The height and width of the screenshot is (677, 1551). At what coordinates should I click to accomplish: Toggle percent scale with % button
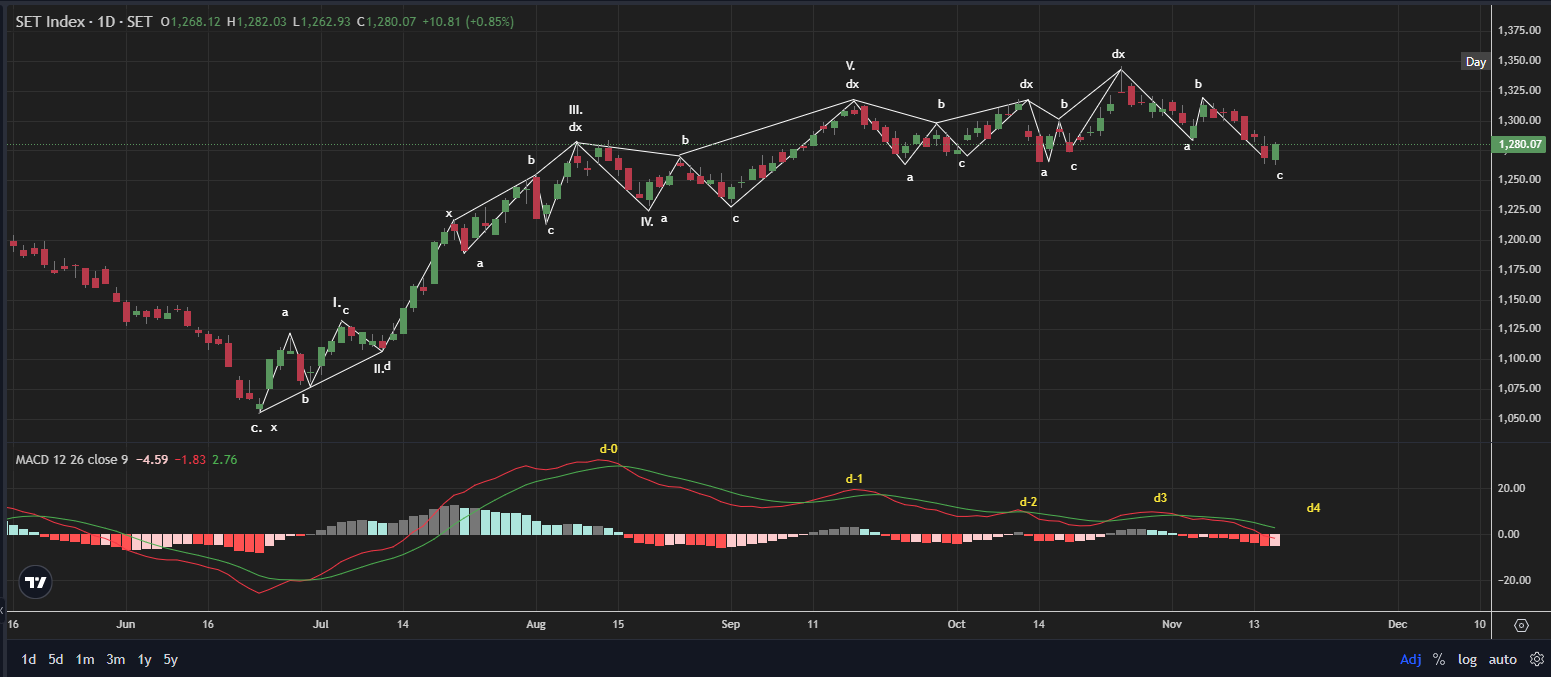[1439, 659]
